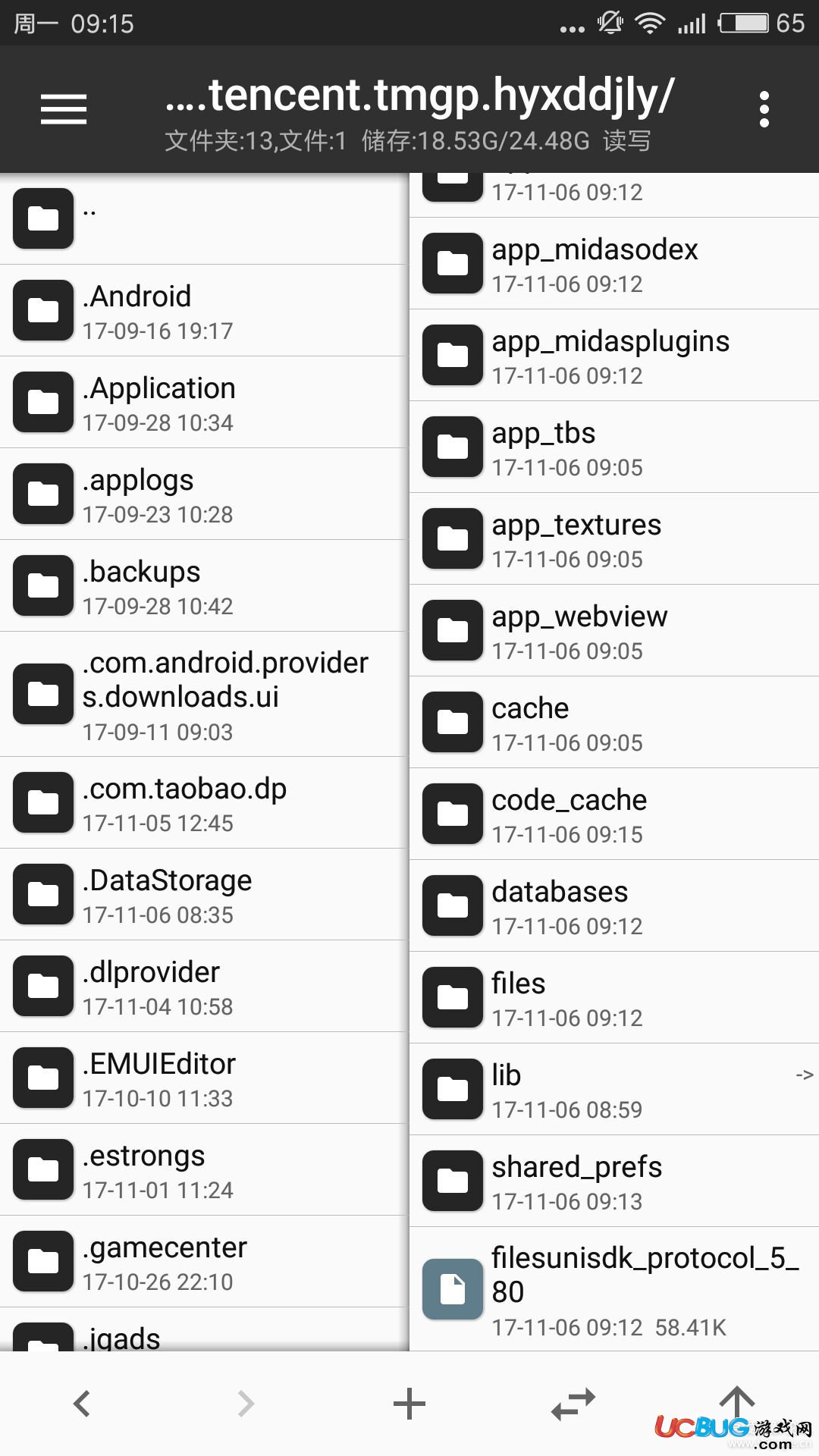This screenshot has height=1456, width=819.
Task: Open the databases folder
Action: click(x=614, y=905)
